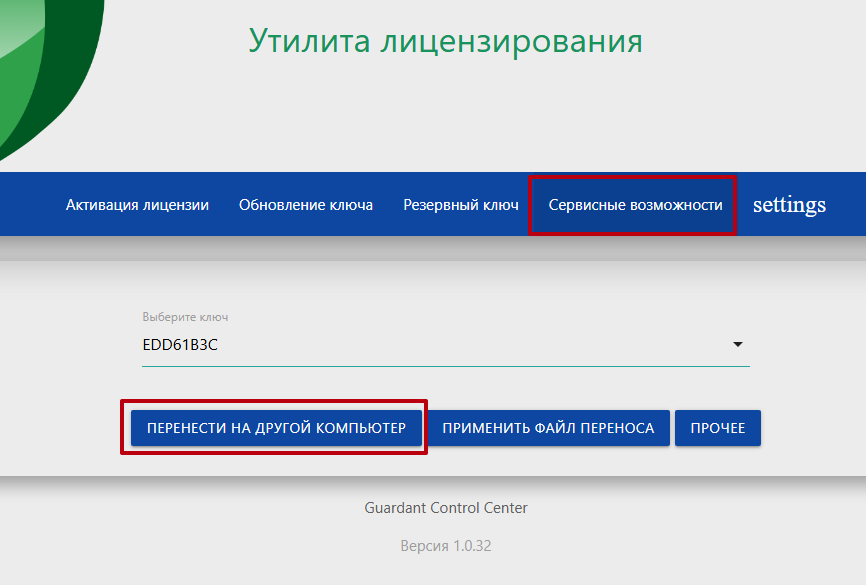Select the EDD61B3C key field

coord(430,344)
